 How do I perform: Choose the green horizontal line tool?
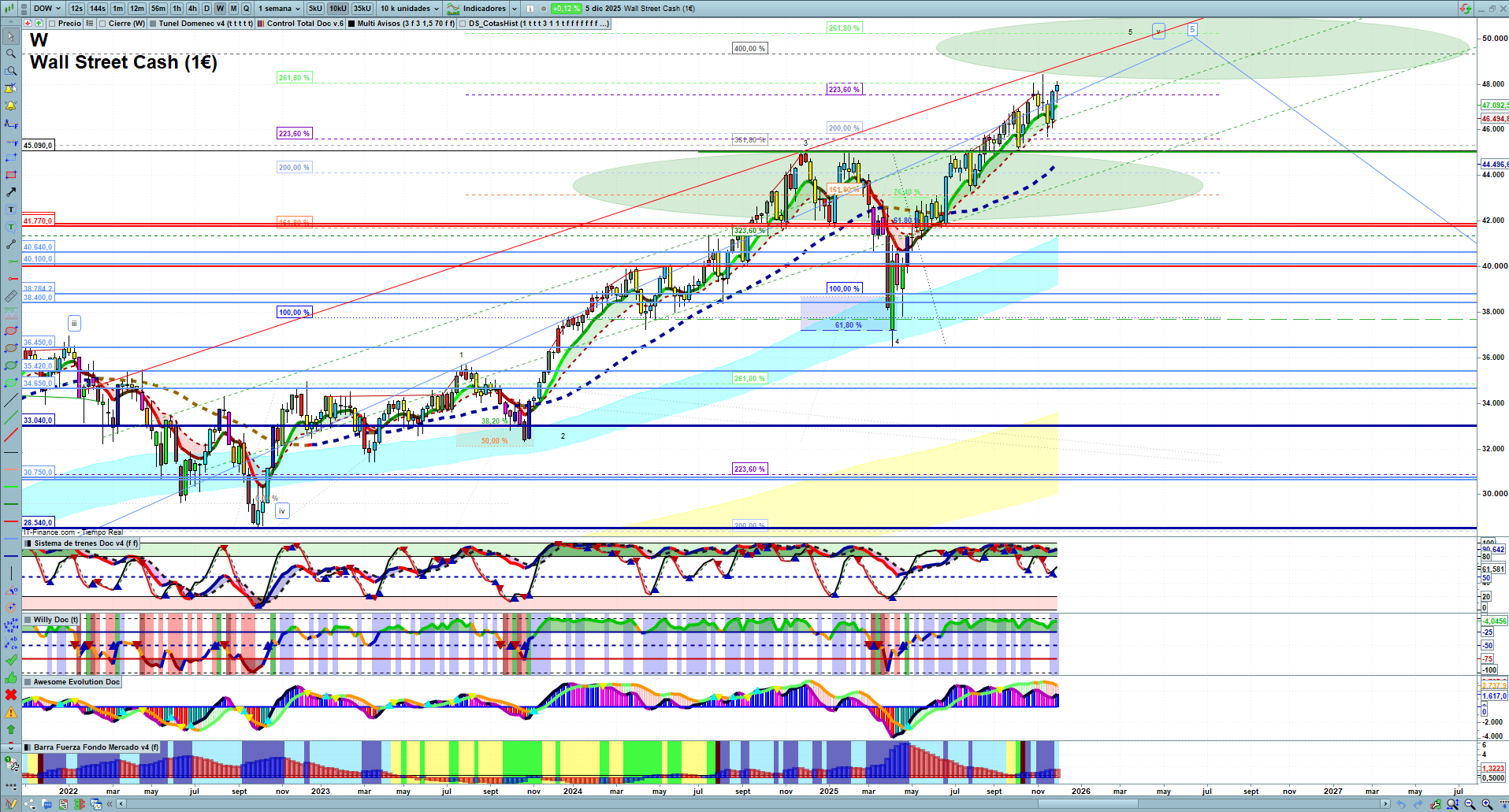pyautogui.click(x=11, y=261)
